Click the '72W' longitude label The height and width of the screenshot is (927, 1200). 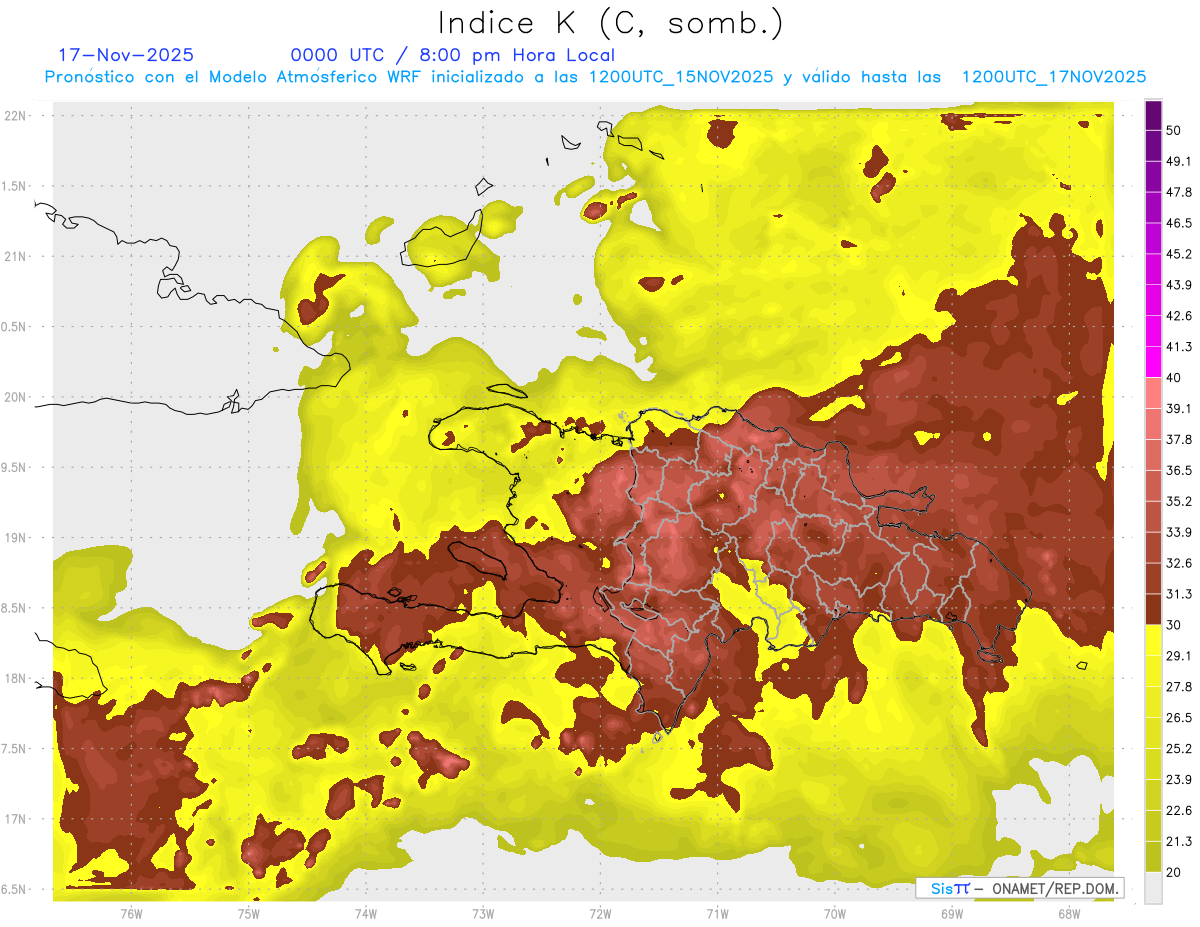tap(600, 914)
